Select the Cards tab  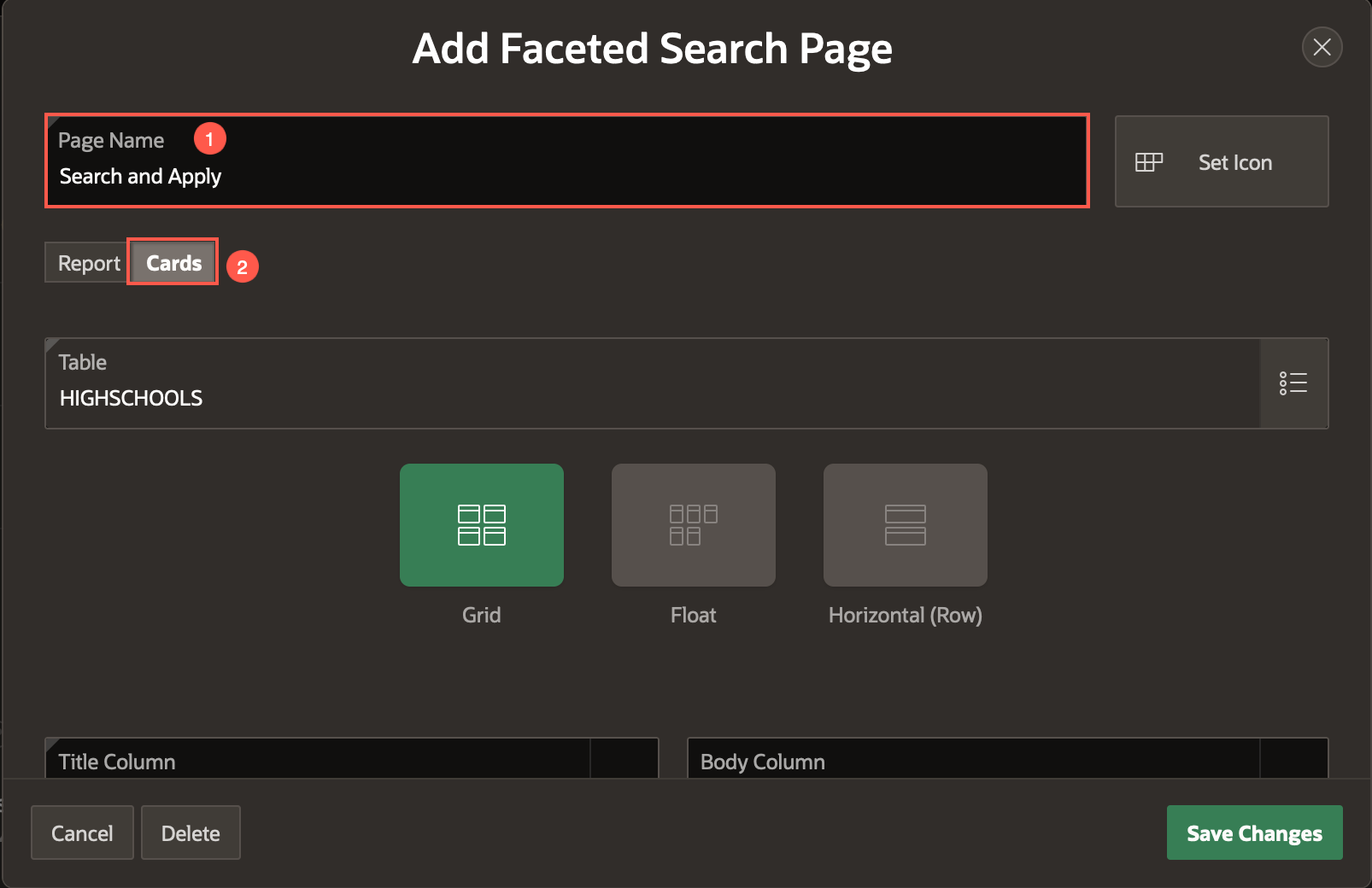(173, 263)
